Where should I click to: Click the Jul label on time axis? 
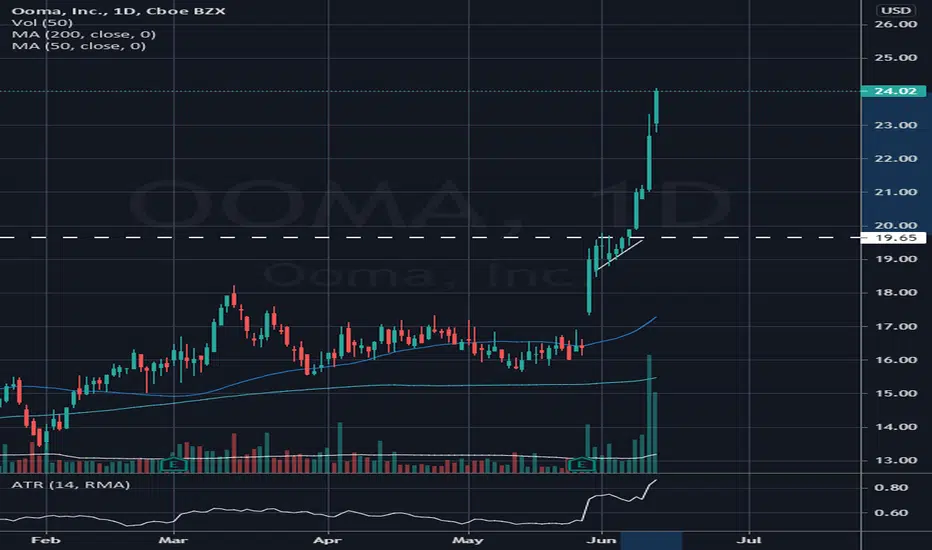tap(749, 540)
